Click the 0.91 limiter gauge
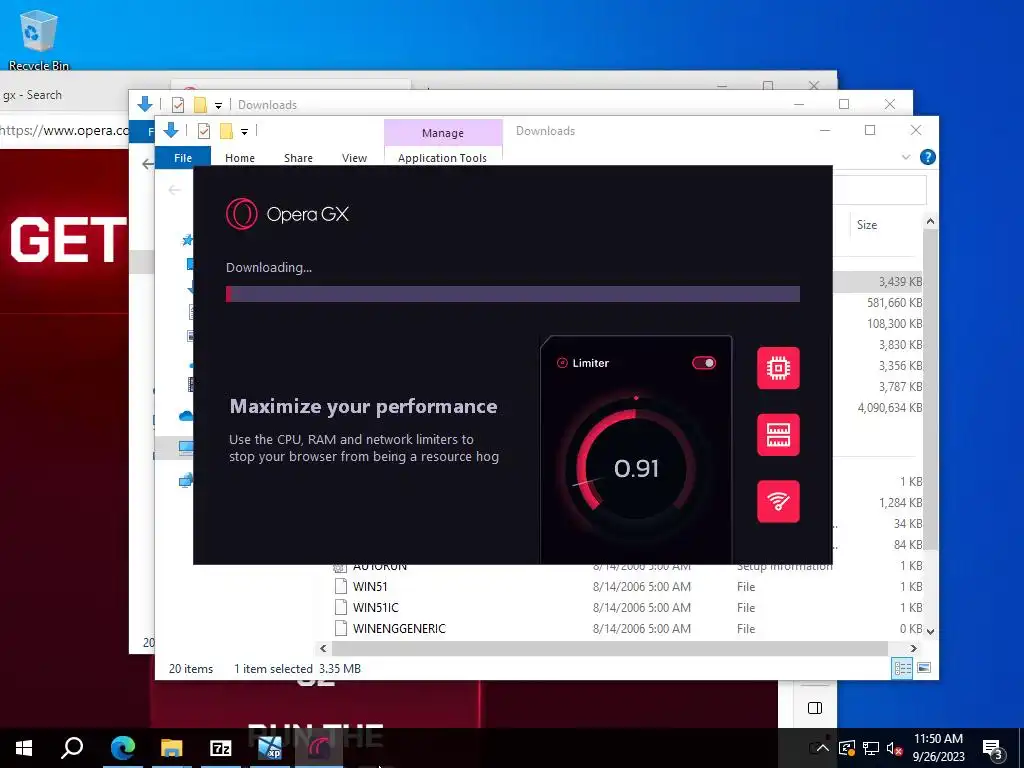 tap(636, 468)
